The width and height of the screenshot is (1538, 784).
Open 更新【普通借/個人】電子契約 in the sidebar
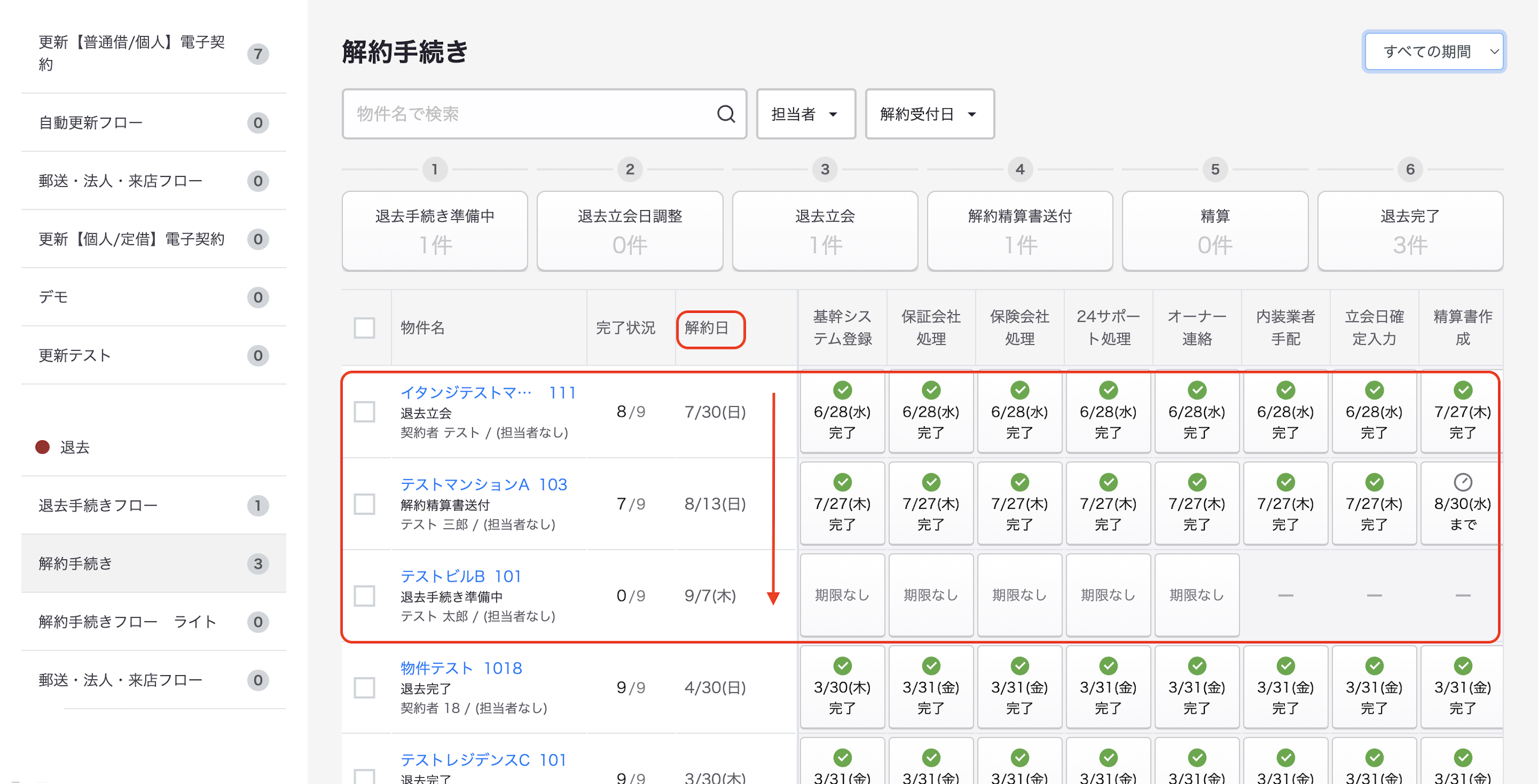(153, 53)
